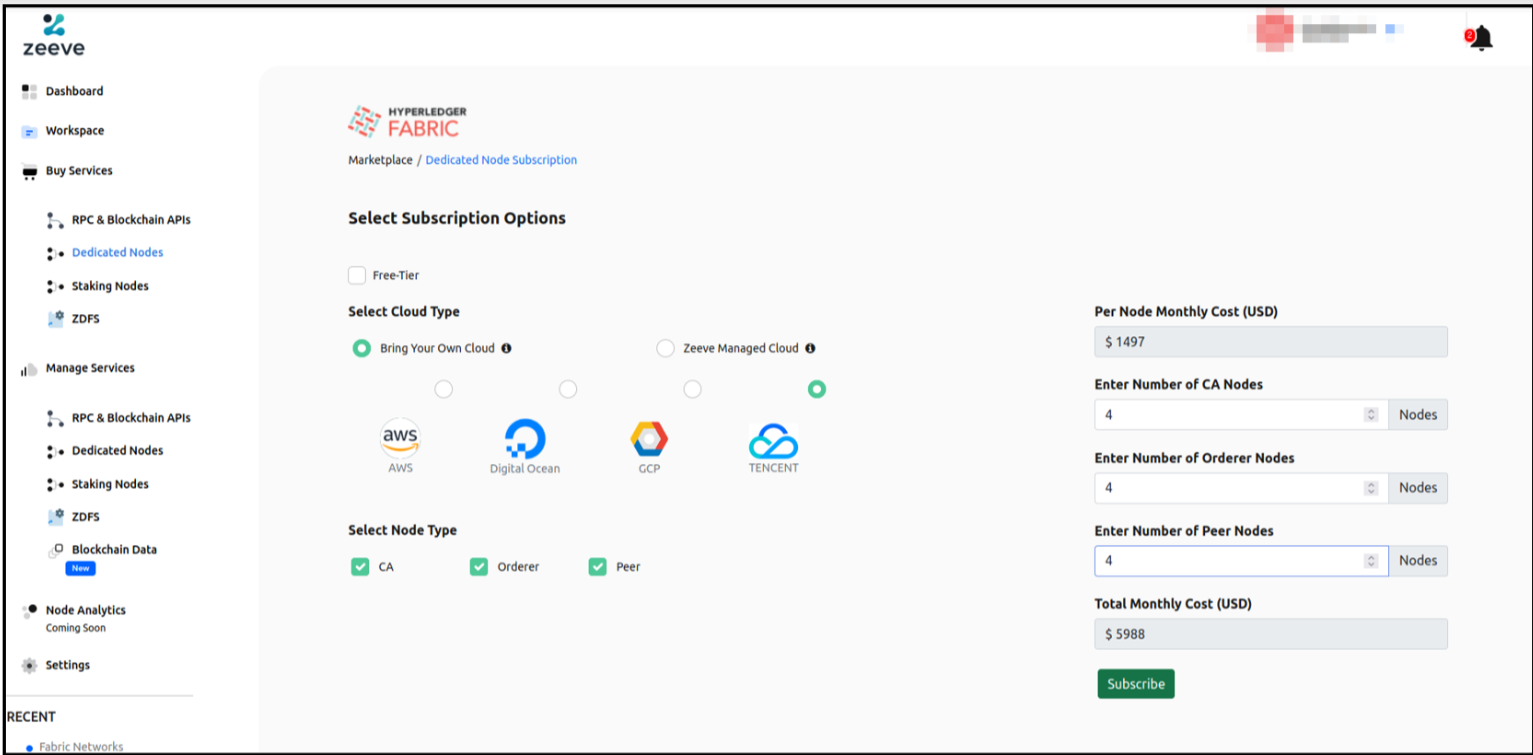The image size is (1533, 755).
Task: Click the Peer Nodes number input field
Action: [1227, 561]
